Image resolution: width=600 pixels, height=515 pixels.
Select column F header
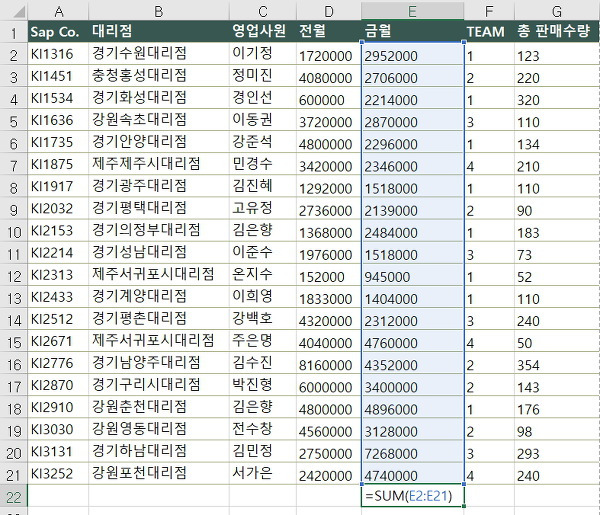[x=489, y=11]
